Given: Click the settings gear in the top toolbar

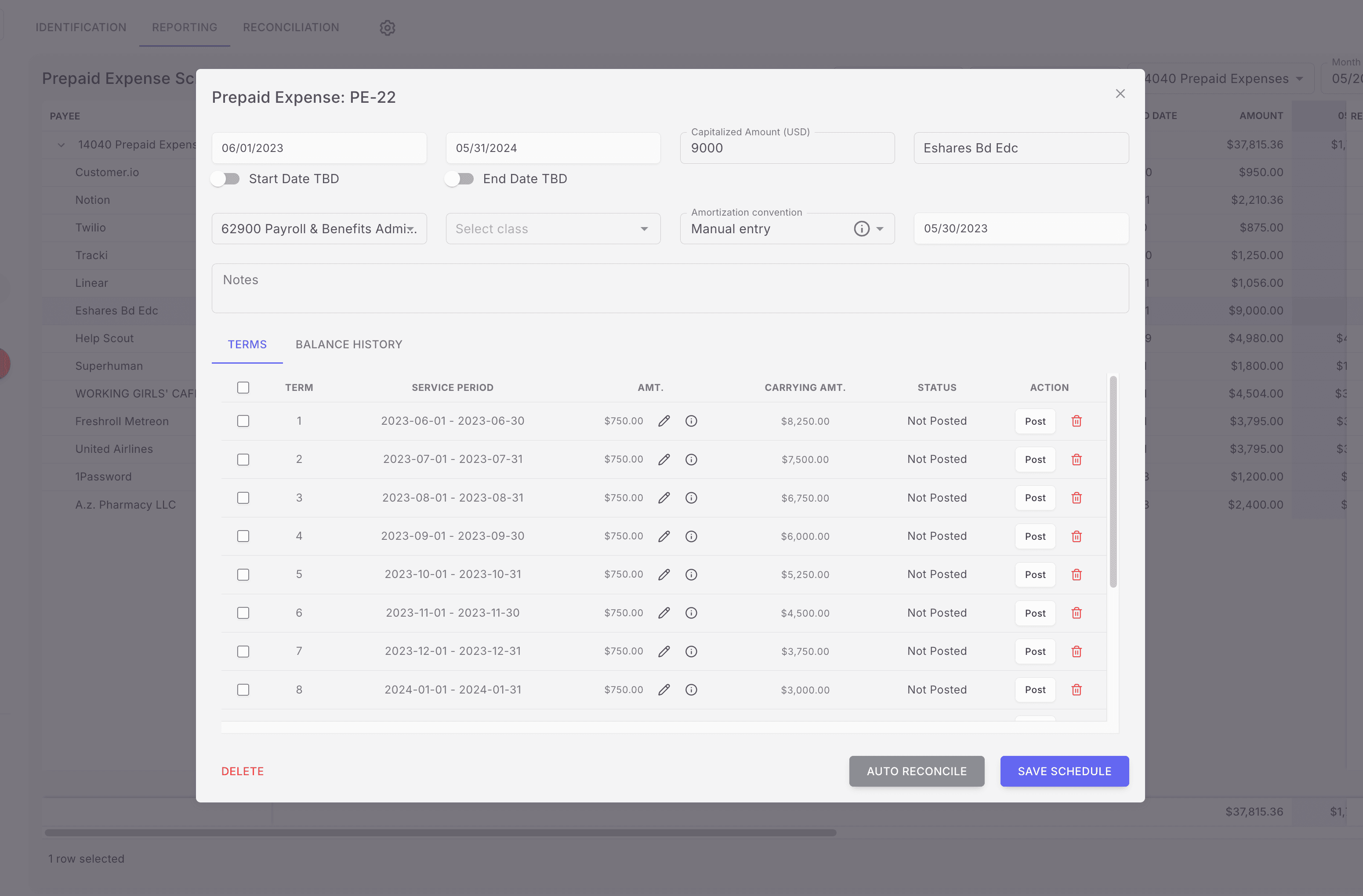Looking at the screenshot, I should [x=387, y=28].
